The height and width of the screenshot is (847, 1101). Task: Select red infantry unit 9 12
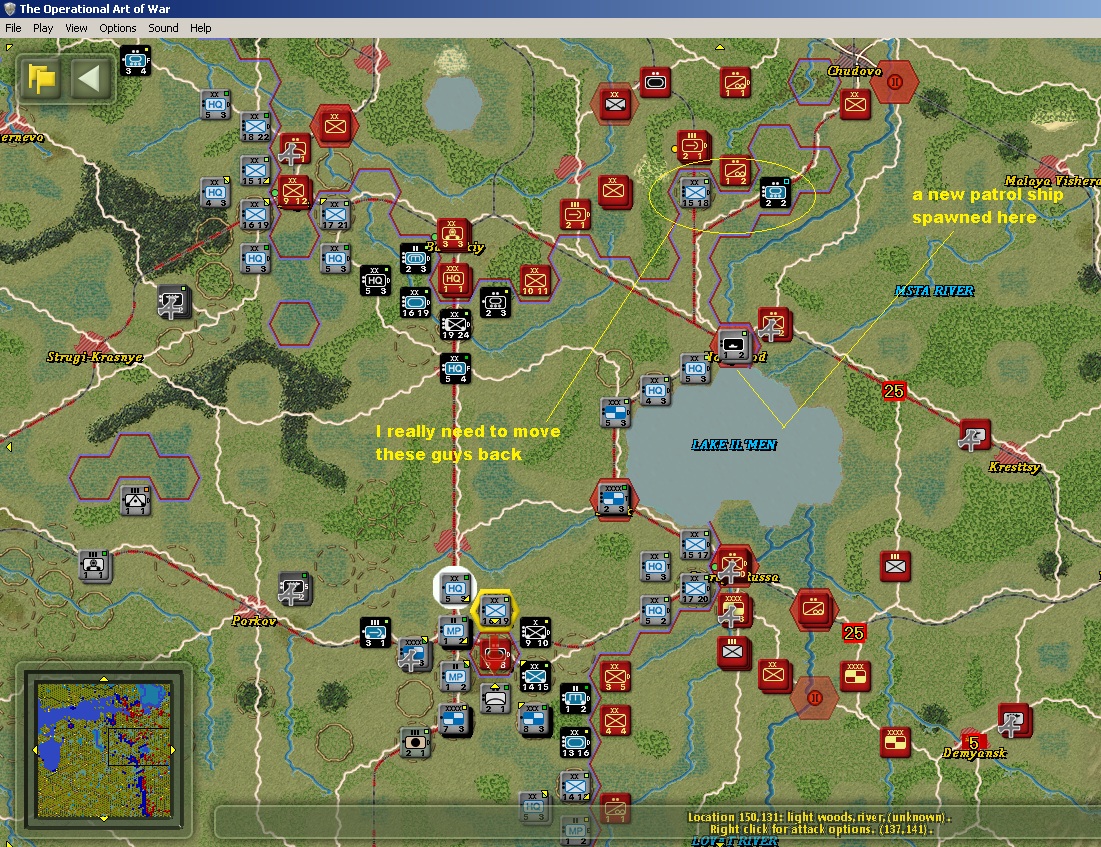pos(294,192)
